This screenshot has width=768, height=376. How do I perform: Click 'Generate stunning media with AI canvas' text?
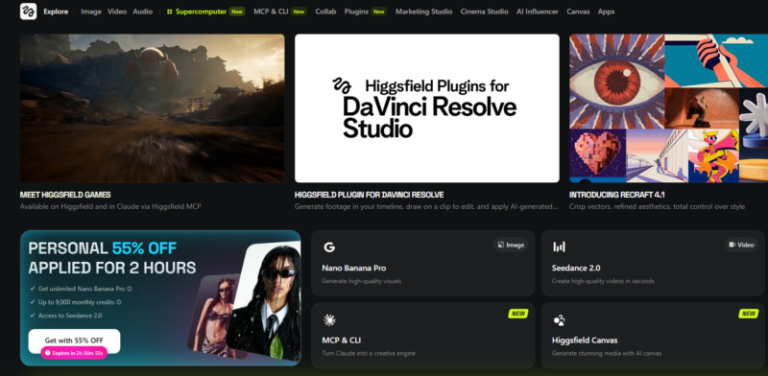tap(606, 353)
